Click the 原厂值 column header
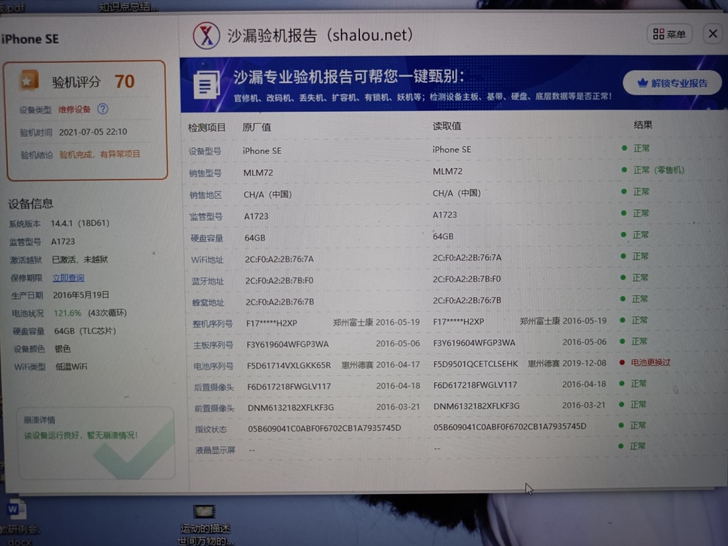The image size is (728, 546). point(256,127)
